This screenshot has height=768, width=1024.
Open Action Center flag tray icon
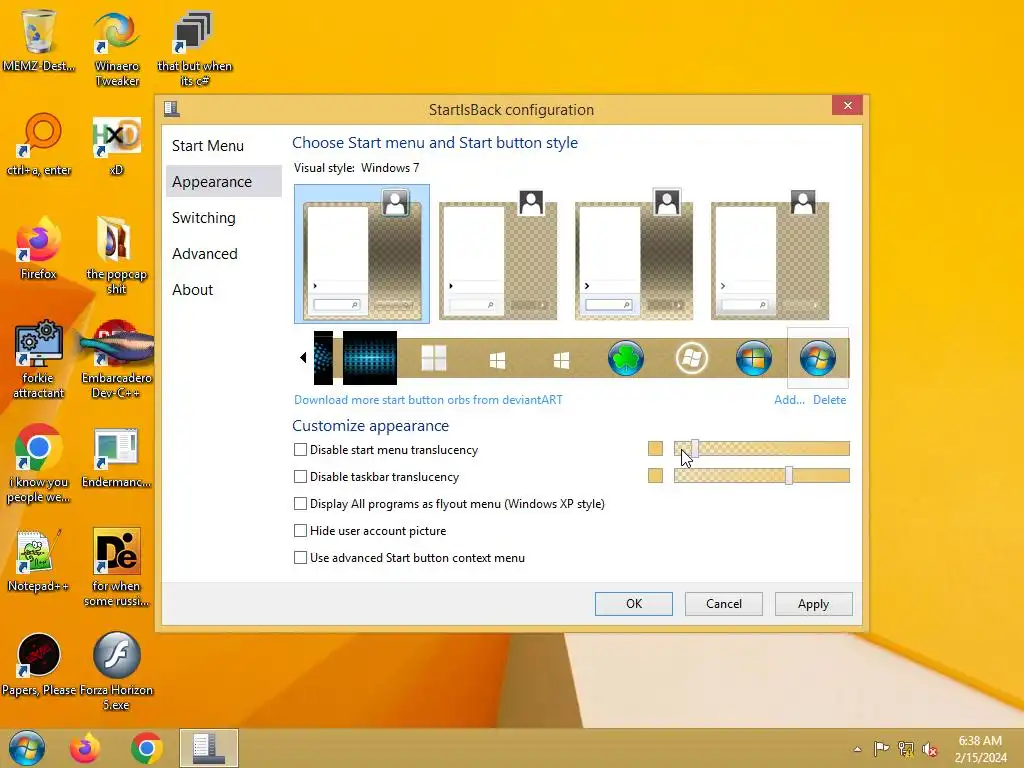pos(881,749)
